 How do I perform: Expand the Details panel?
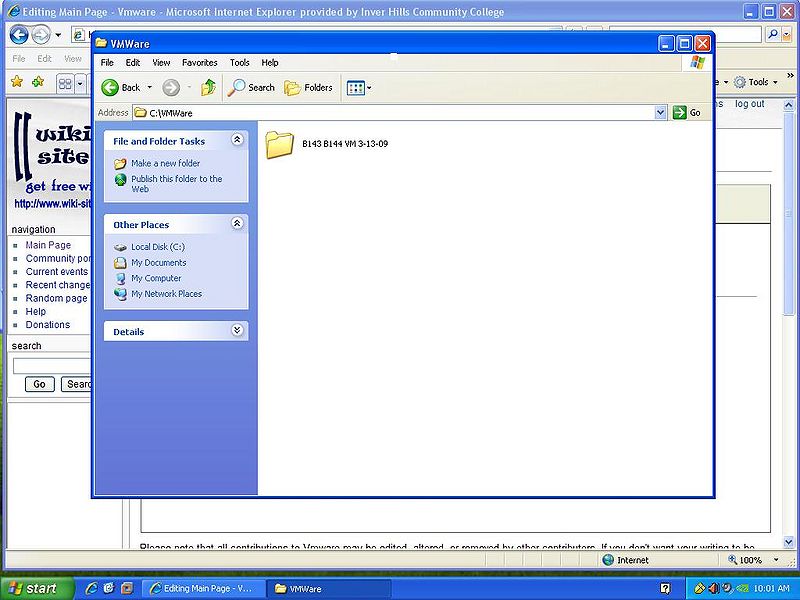(x=237, y=330)
